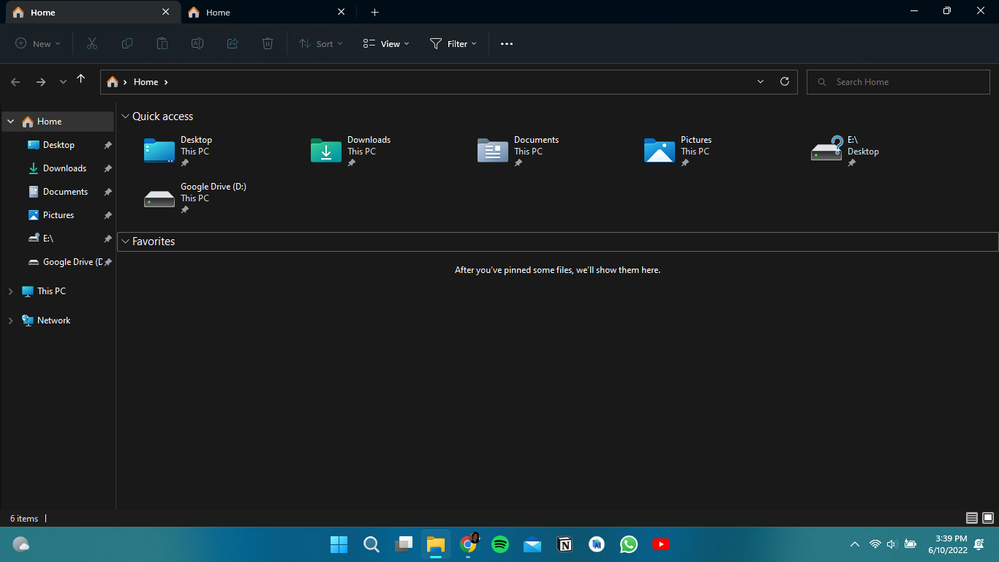Click the Share icon in toolbar
This screenshot has width=999, height=562.
(x=232, y=43)
